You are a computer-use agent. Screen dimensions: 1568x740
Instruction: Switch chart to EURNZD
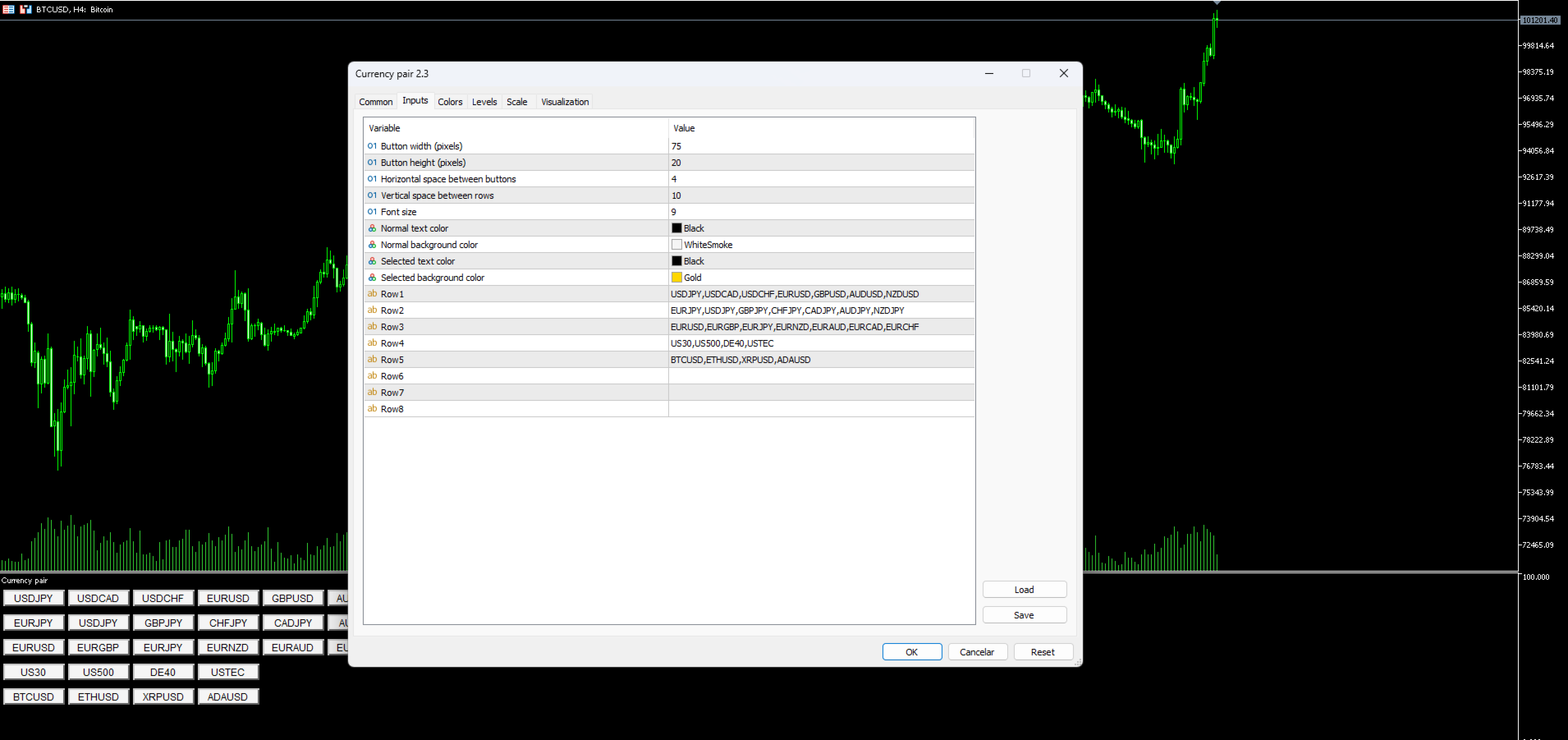(227, 648)
